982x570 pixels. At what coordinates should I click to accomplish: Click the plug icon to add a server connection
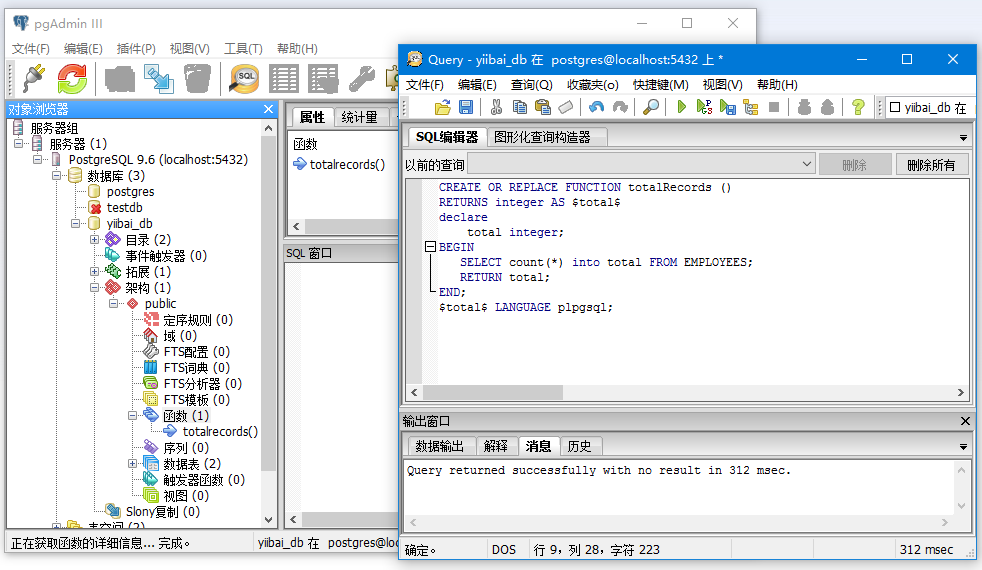pos(33,78)
